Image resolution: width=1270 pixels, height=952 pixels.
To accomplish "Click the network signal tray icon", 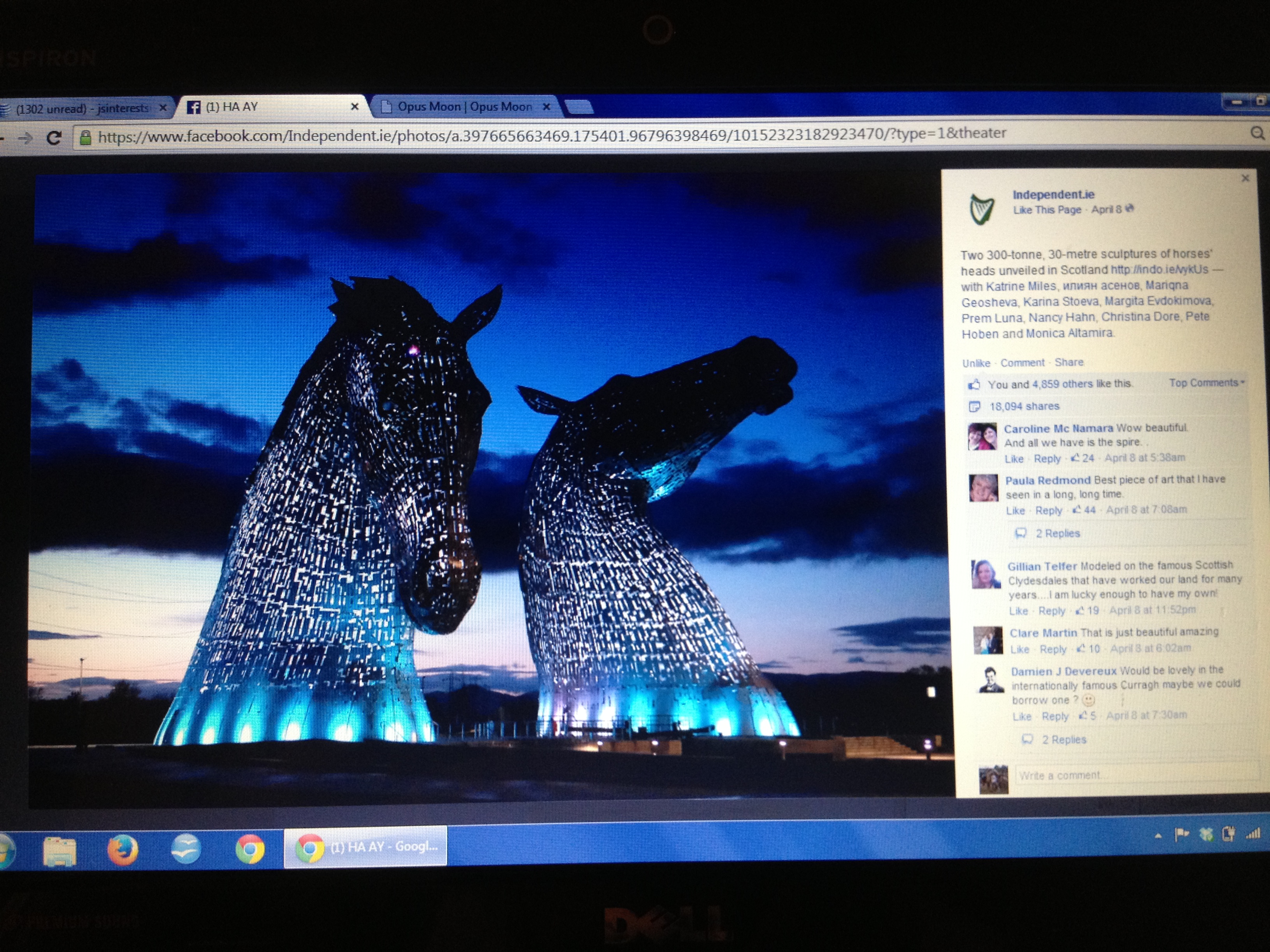I will (x=1253, y=833).
